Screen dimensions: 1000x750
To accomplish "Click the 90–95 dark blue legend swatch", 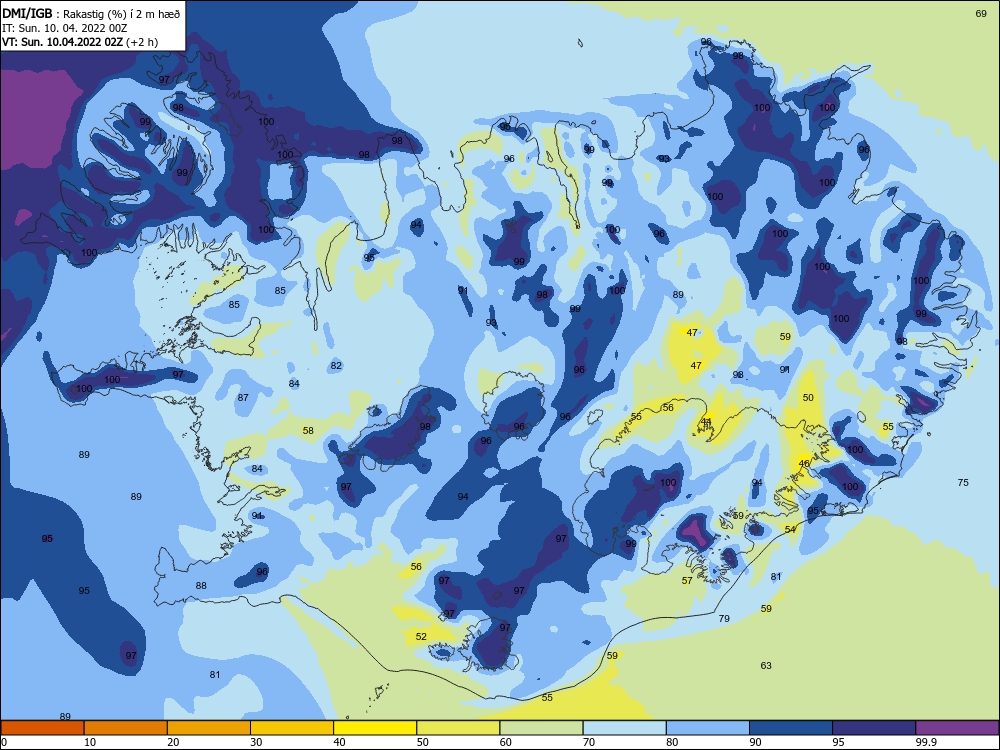I will (791, 728).
